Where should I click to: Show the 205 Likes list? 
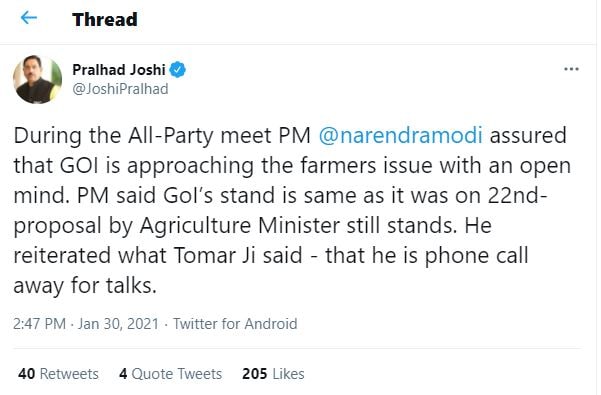(x=273, y=374)
